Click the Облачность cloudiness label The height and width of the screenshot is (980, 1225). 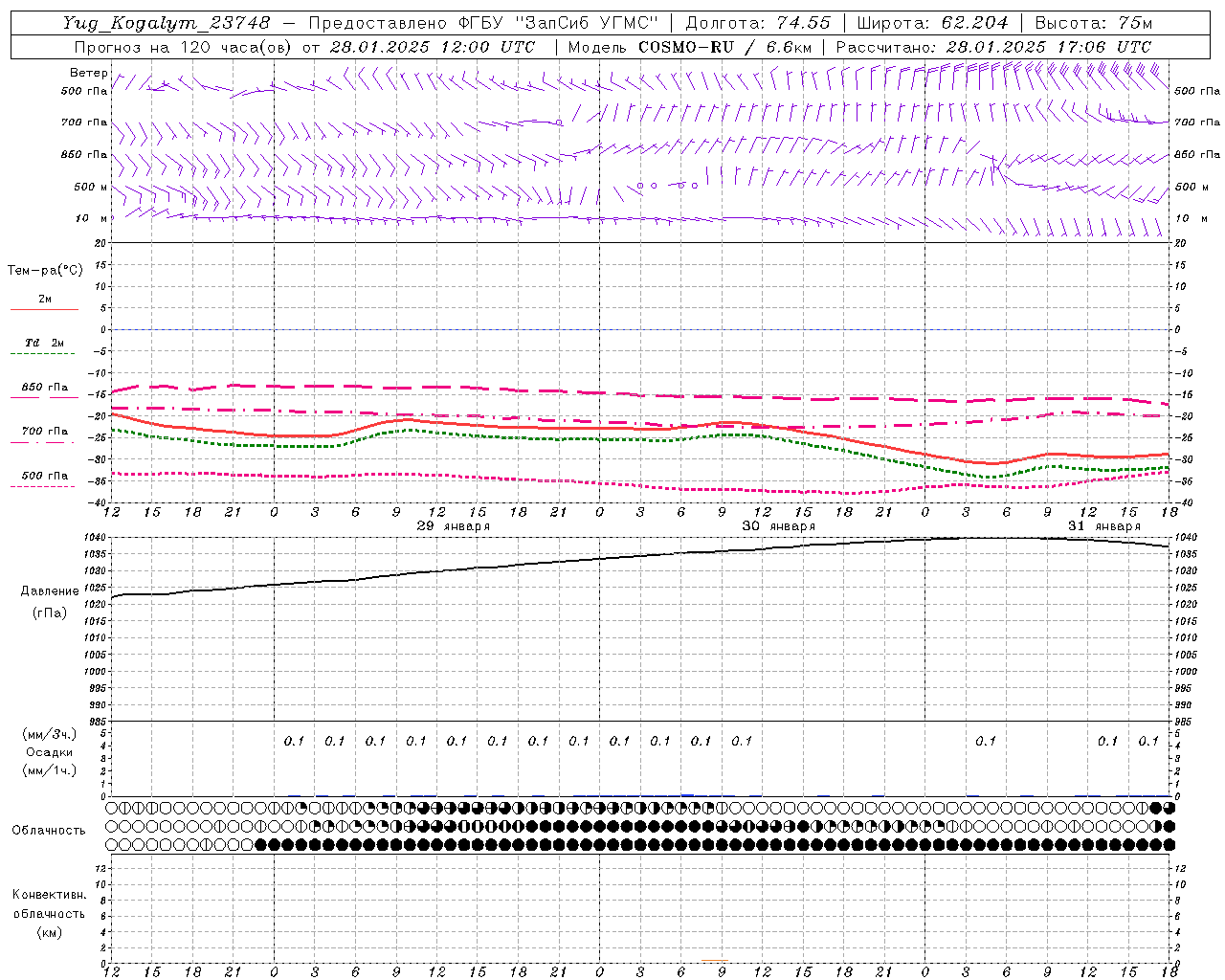49,830
